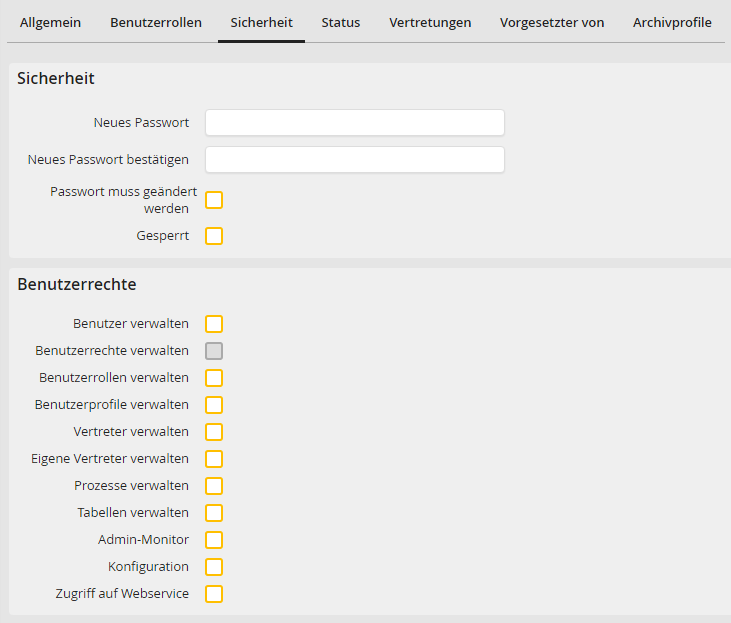
Task: Open the Benutzerrollen tab
Action: (x=155, y=22)
